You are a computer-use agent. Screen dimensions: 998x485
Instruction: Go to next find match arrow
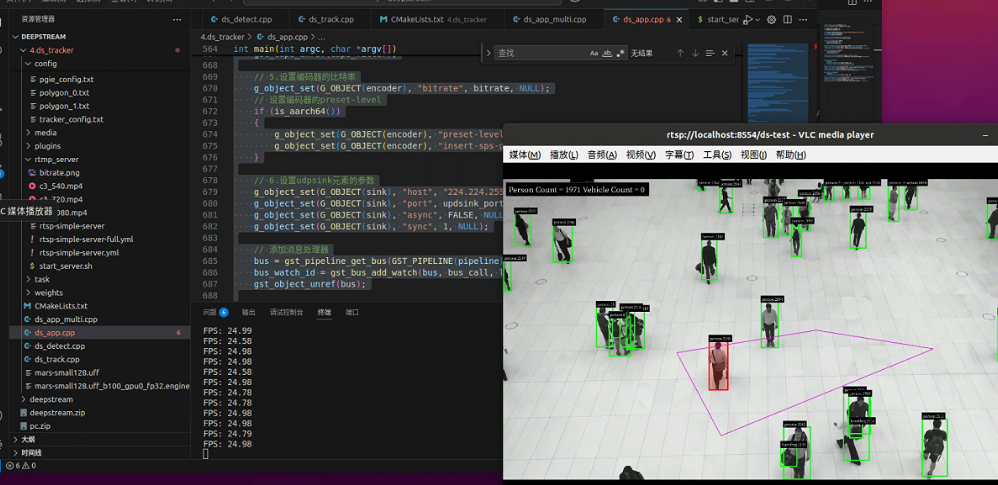tap(695, 53)
